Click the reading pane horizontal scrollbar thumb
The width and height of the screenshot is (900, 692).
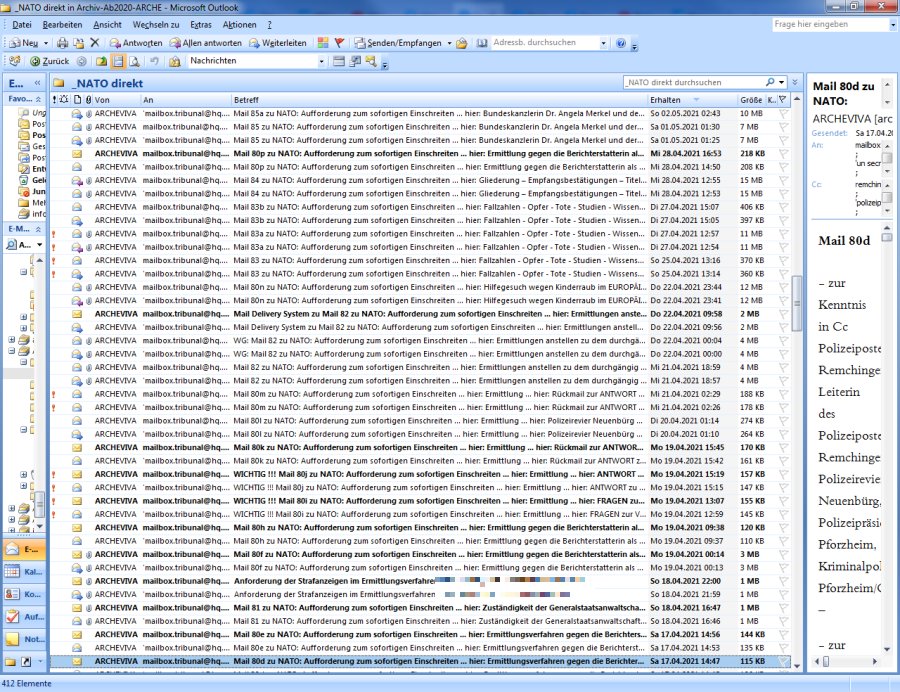pos(827,662)
